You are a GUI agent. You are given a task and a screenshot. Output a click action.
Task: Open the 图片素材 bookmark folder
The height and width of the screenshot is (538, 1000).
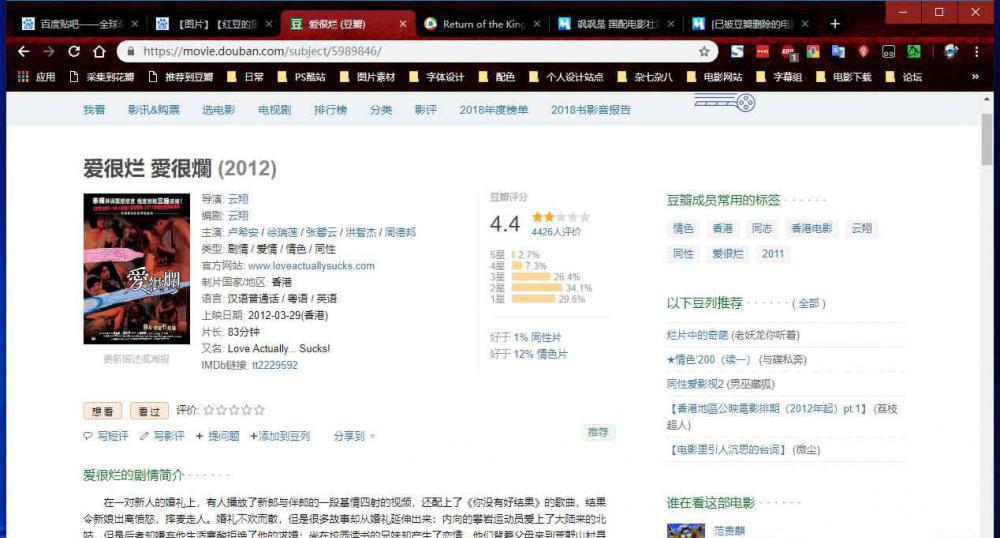[367, 76]
